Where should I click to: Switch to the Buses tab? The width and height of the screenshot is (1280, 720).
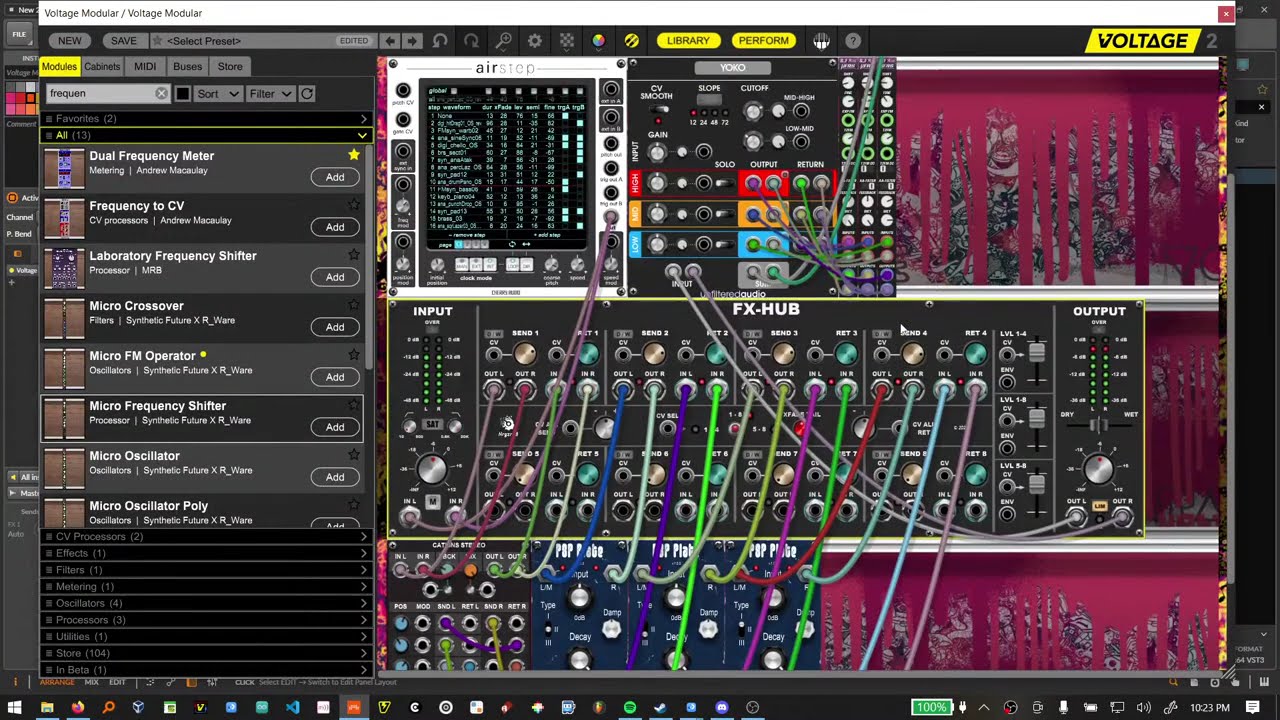pos(187,66)
